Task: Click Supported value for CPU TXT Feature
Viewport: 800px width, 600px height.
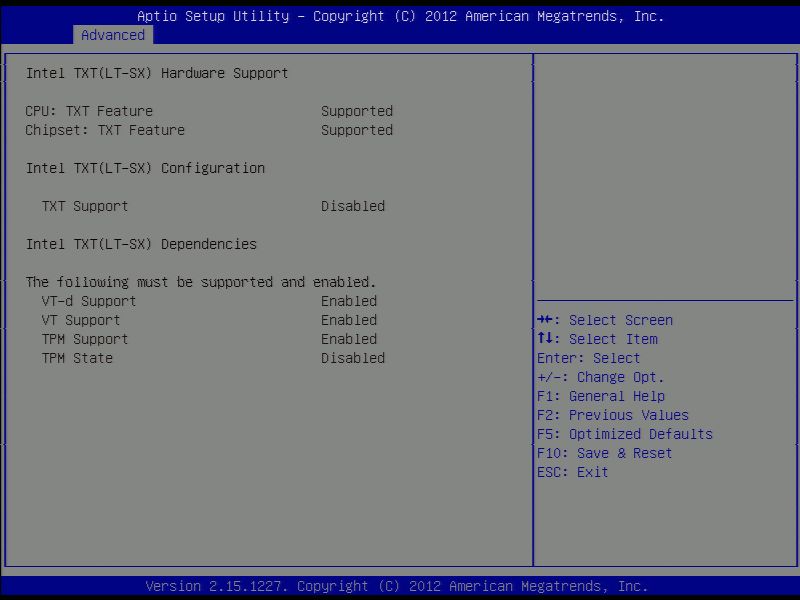Action: point(357,111)
